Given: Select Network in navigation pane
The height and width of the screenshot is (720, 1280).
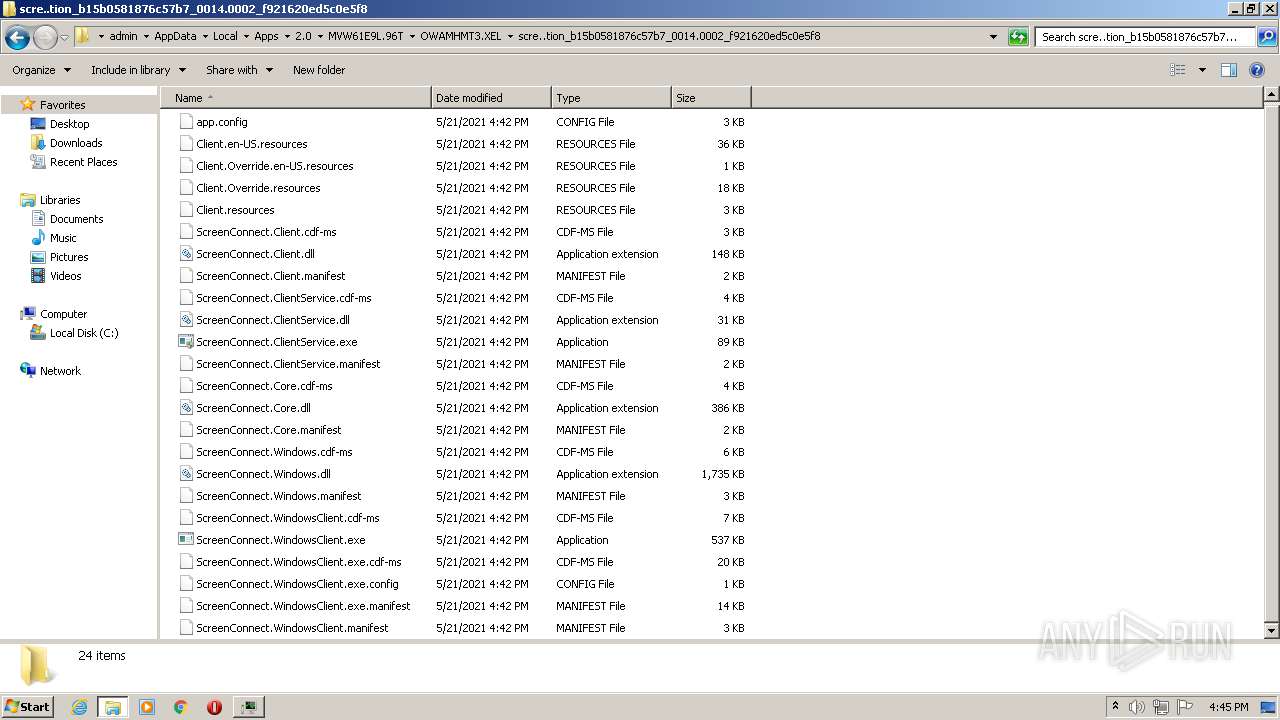Looking at the screenshot, I should coord(60,371).
